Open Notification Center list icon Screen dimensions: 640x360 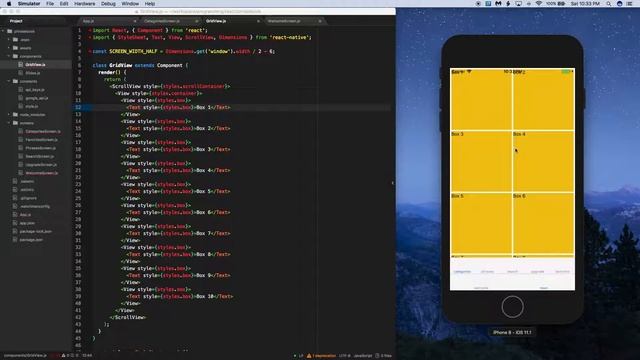[x=630, y=4]
